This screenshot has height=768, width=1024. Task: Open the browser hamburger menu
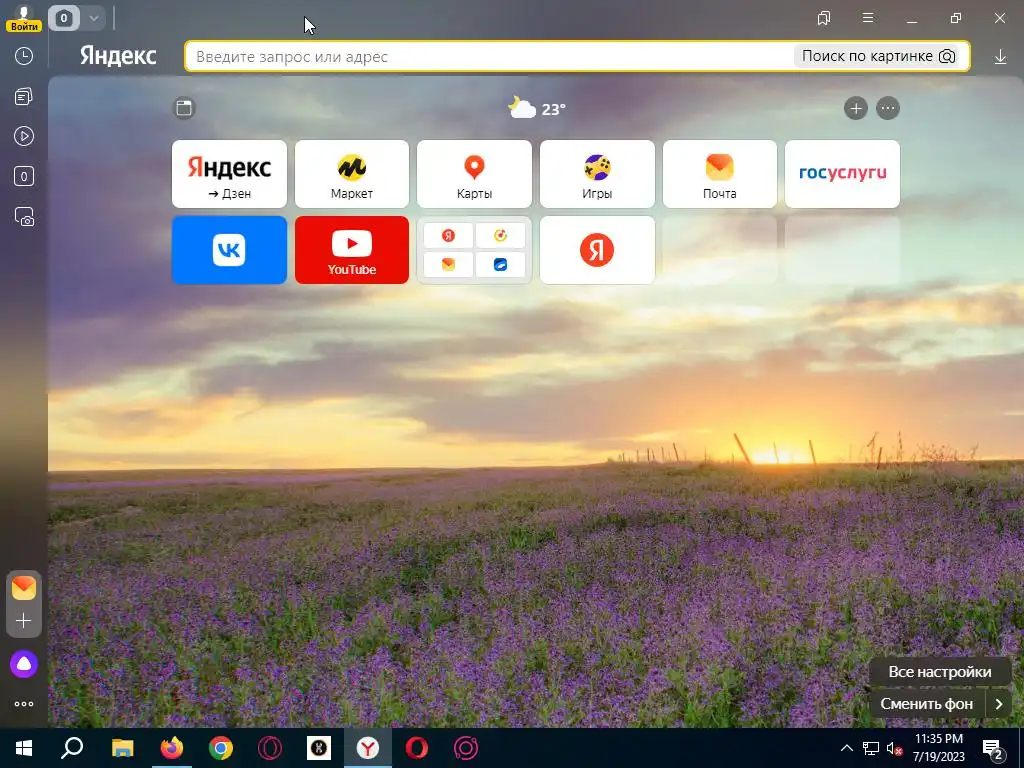pyautogui.click(x=868, y=18)
